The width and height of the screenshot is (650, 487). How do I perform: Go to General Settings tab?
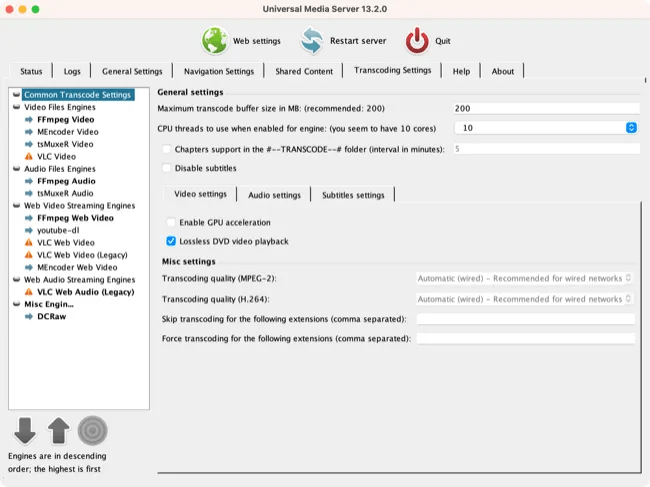[132, 71]
